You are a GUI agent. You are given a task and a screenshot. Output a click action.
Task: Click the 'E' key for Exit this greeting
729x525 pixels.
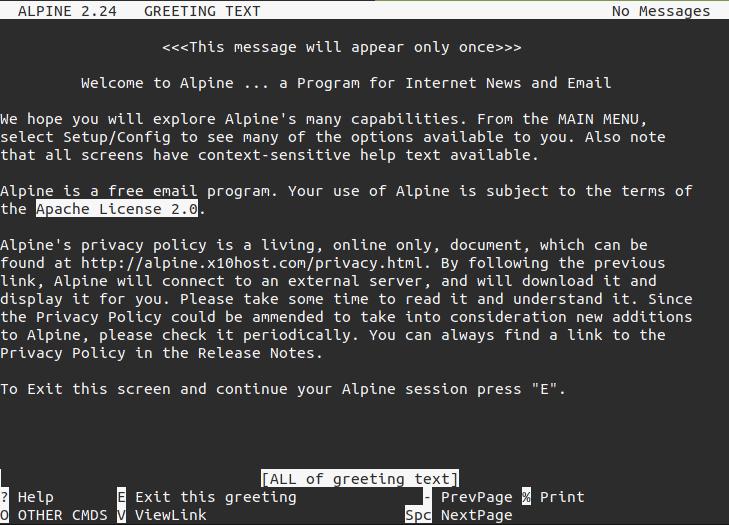(x=121, y=497)
